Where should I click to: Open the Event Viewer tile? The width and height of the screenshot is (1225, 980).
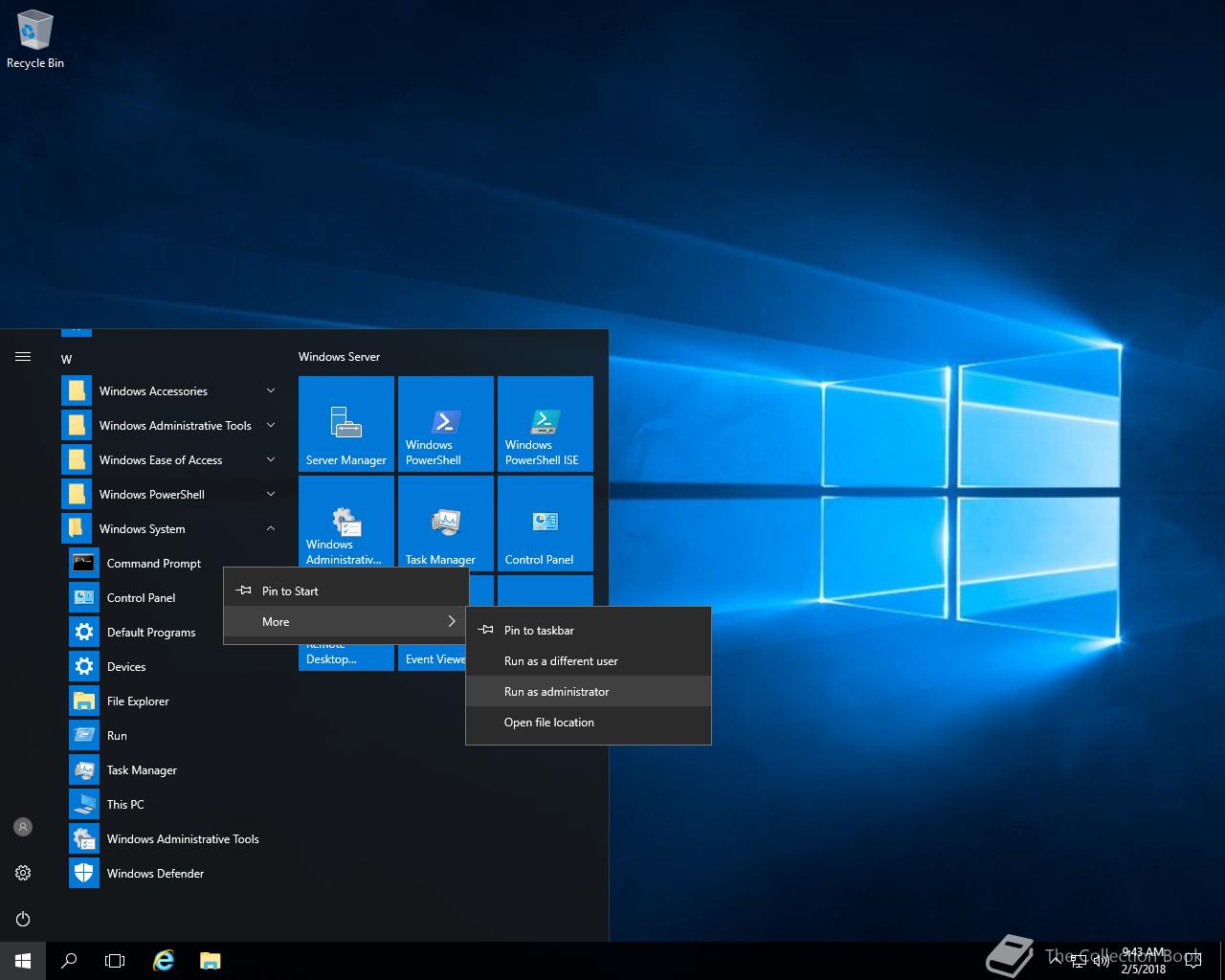433,657
